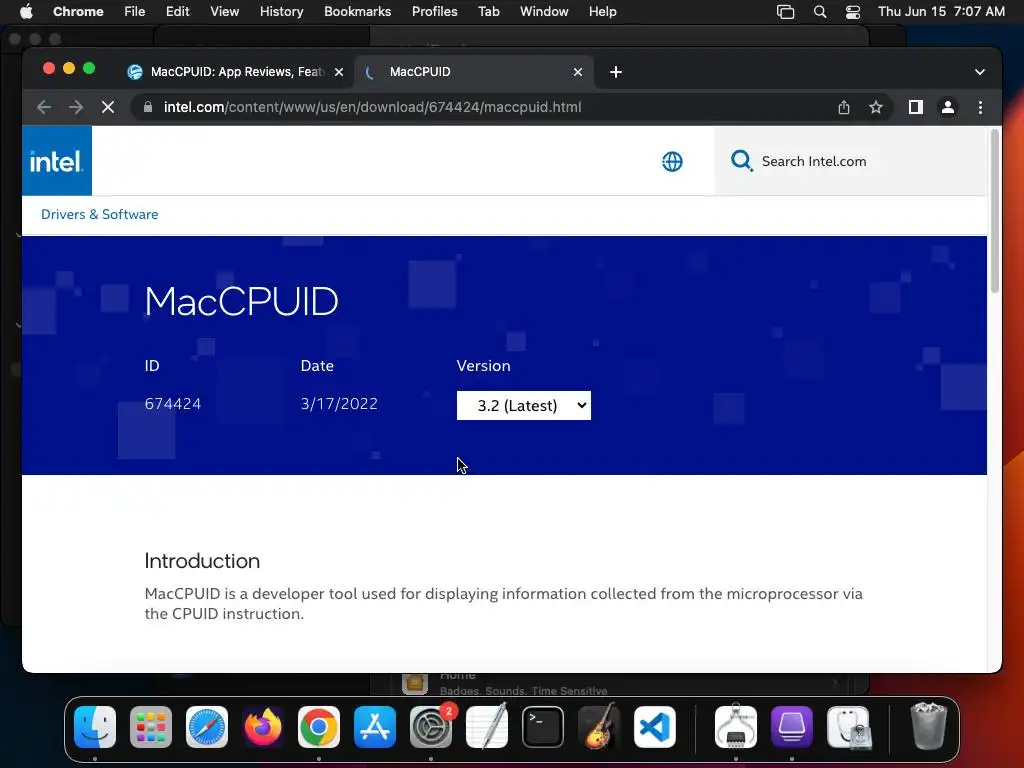
Task: Go forward in browser history
Action: tap(76, 107)
